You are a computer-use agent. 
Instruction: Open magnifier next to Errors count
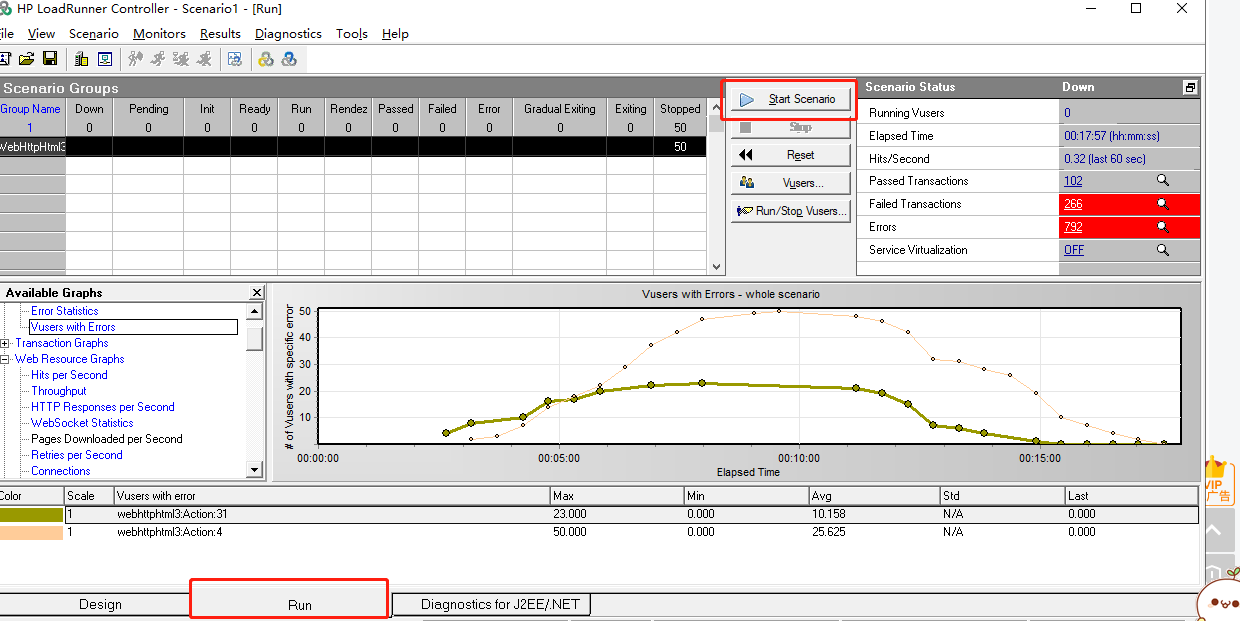(1163, 227)
